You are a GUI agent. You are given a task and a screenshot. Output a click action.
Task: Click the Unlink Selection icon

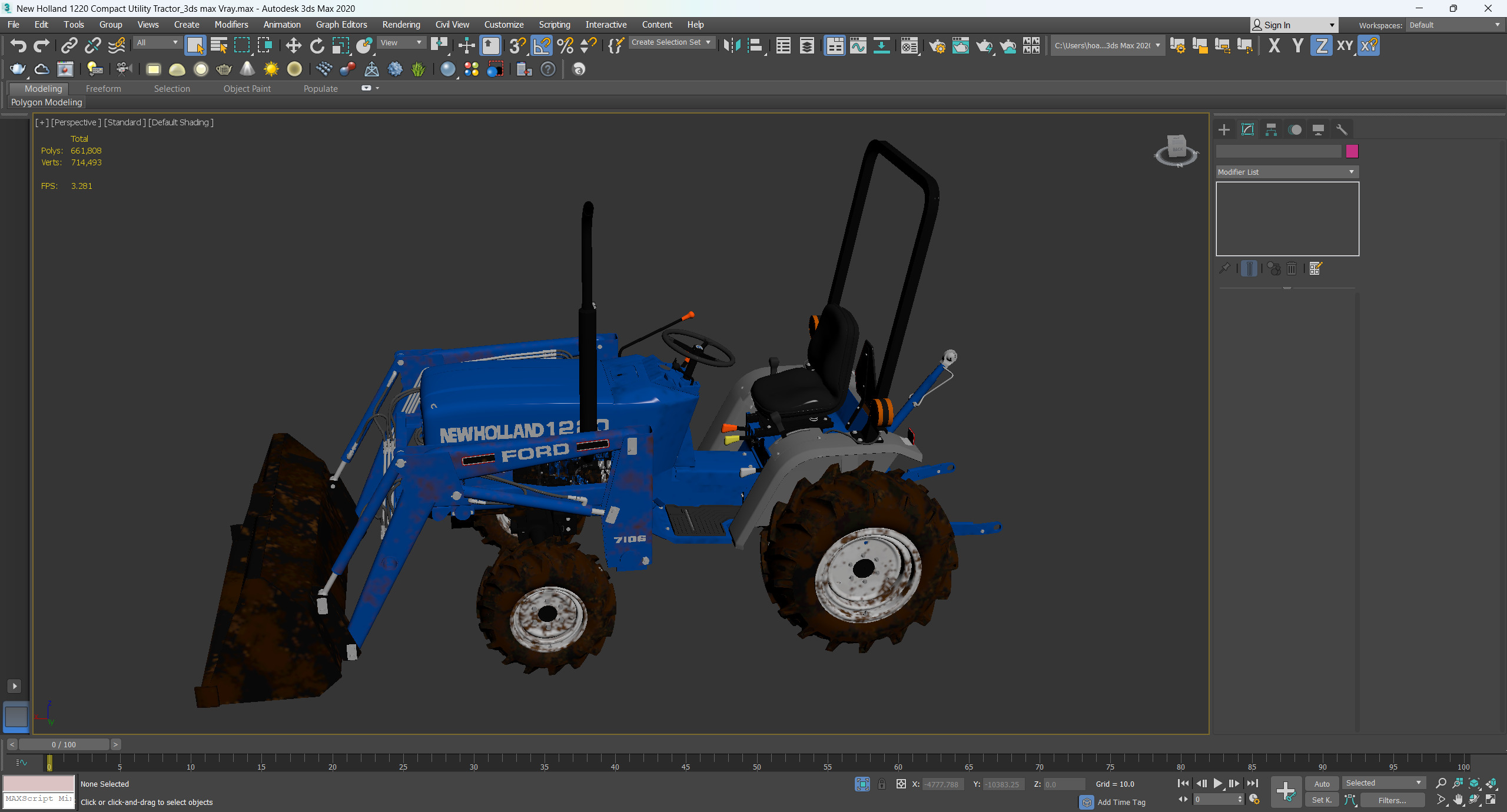93,45
